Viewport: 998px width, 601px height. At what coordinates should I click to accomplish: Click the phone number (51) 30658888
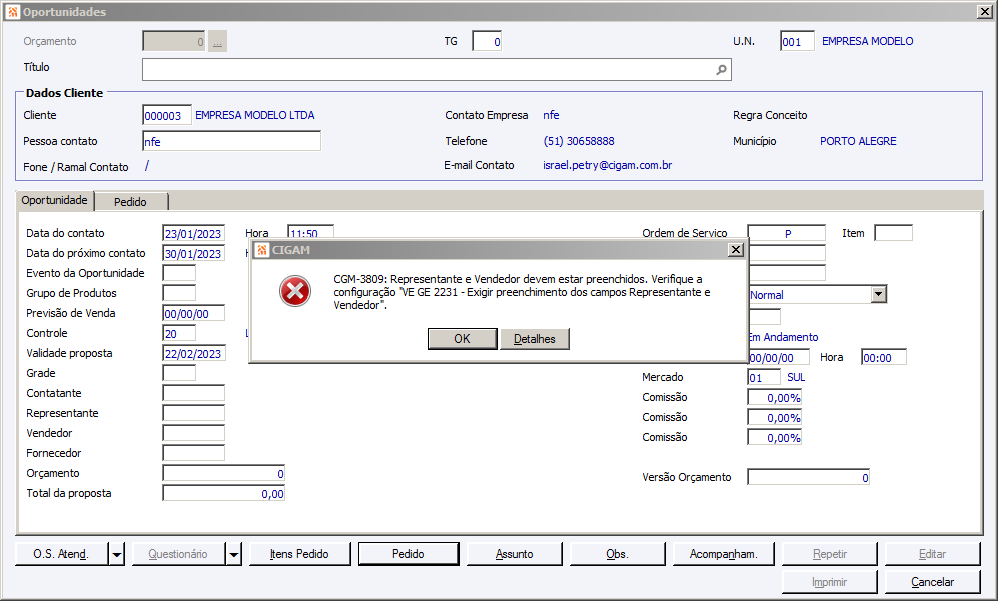[x=579, y=141]
